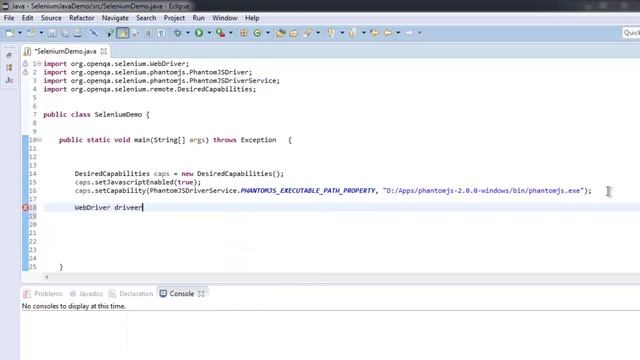
Task: Click the Save icon in toolbar
Action: (52, 33)
